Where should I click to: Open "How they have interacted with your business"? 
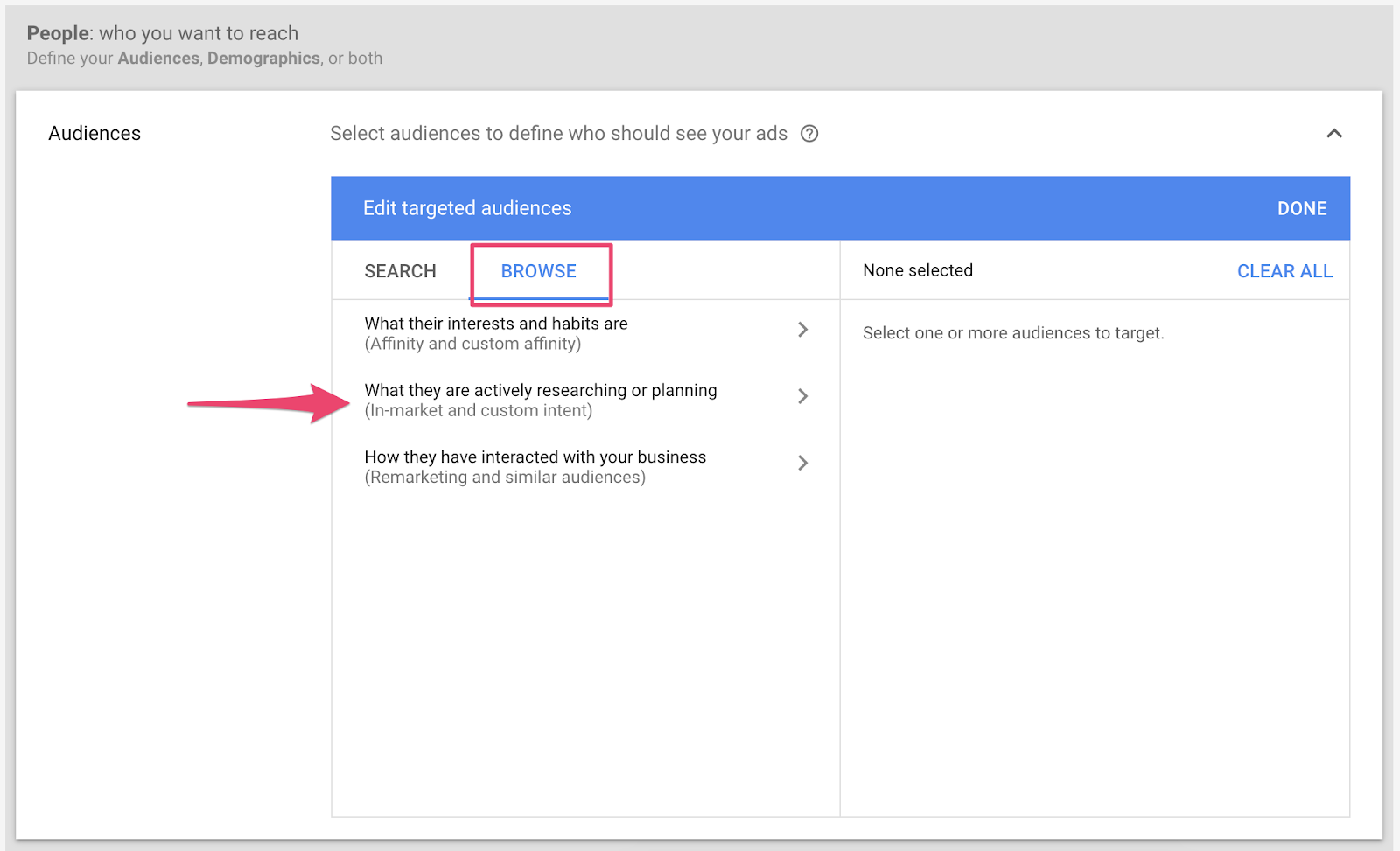click(x=535, y=457)
